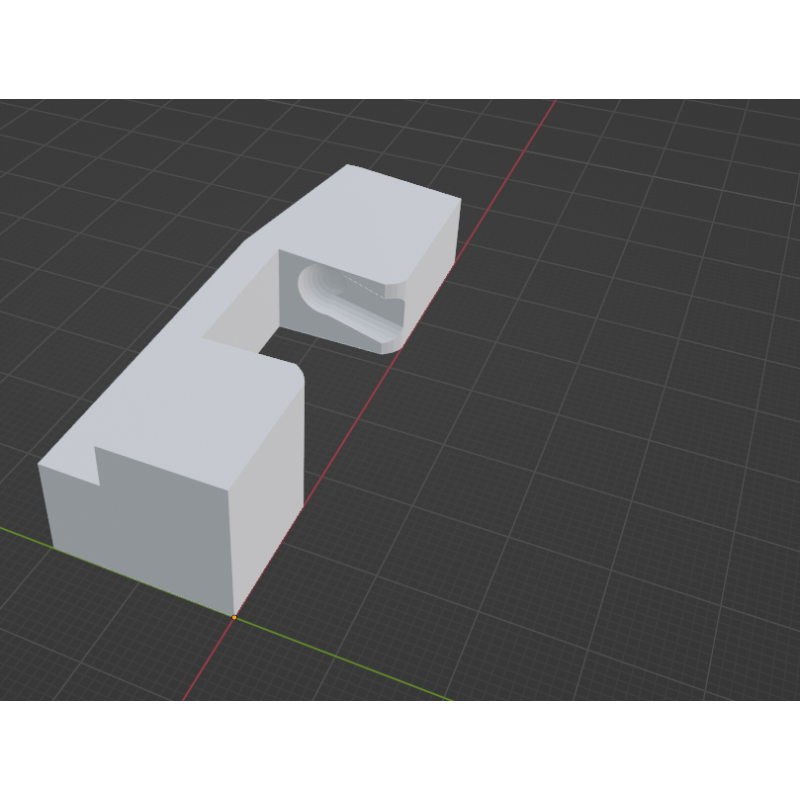Click the blank white band above the viewport
Image resolution: width=800 pixels, height=800 pixels.
tap(400, 50)
